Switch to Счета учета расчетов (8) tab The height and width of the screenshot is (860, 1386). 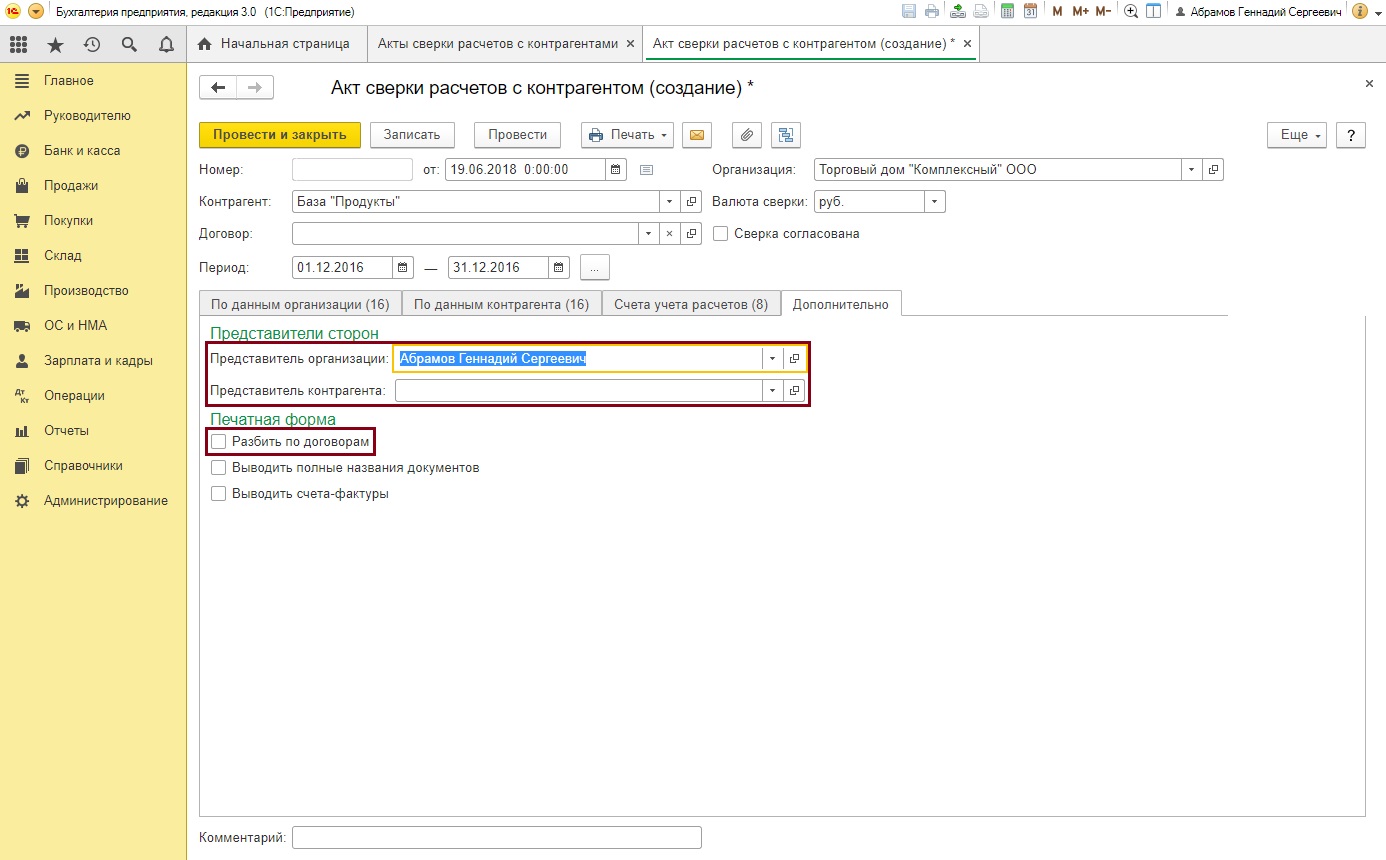(x=691, y=304)
